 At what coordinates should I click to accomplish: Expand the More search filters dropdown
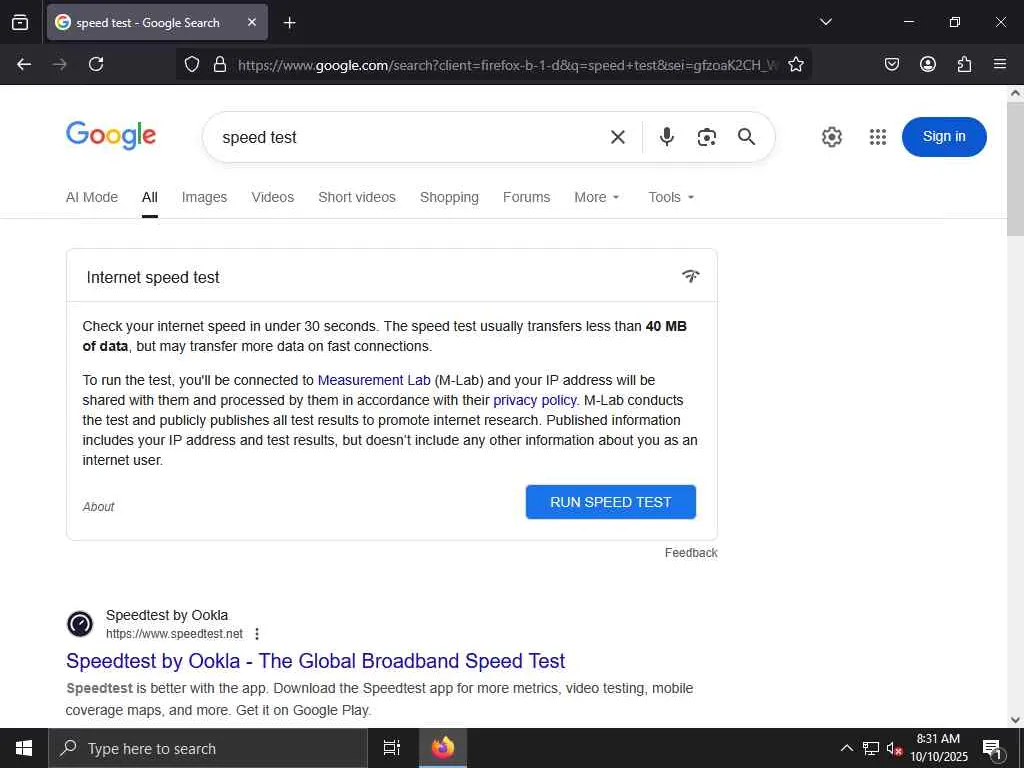coord(596,197)
